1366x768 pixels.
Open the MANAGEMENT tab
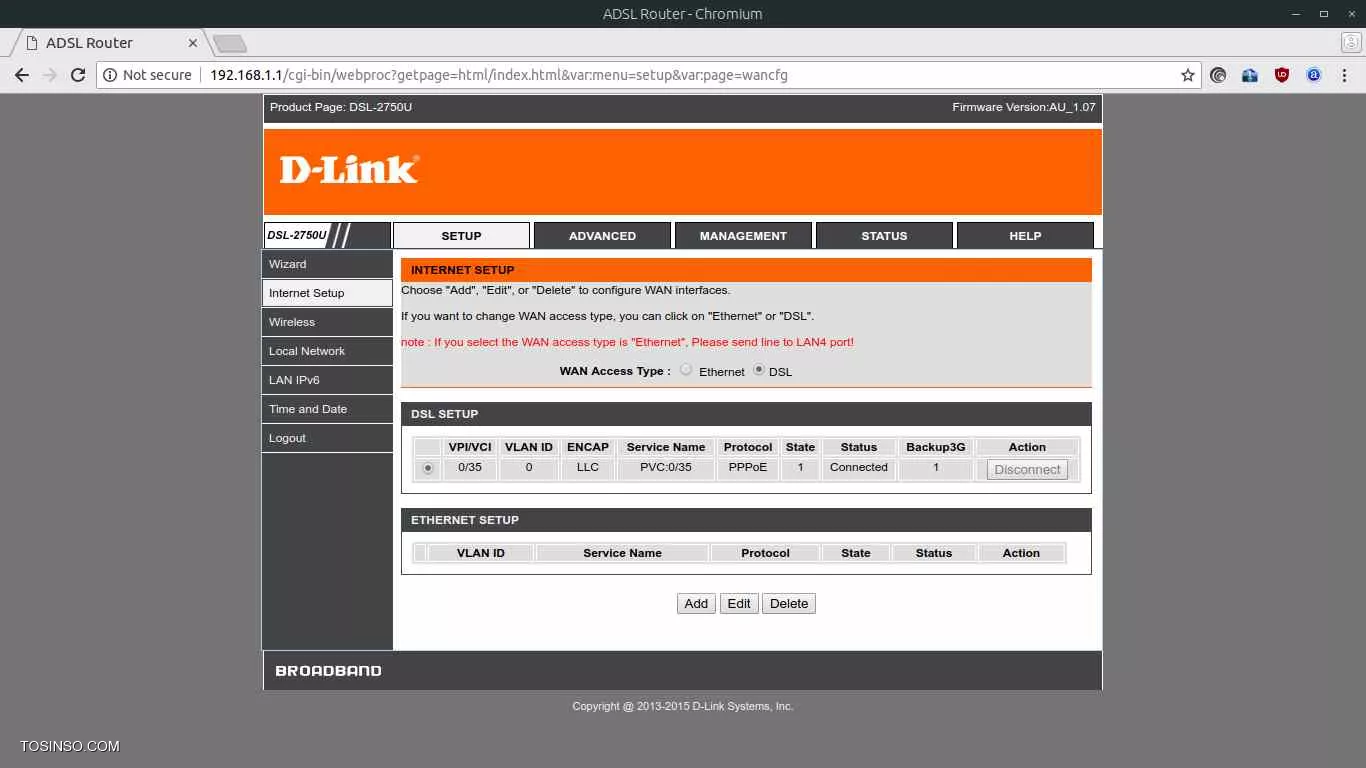point(743,236)
